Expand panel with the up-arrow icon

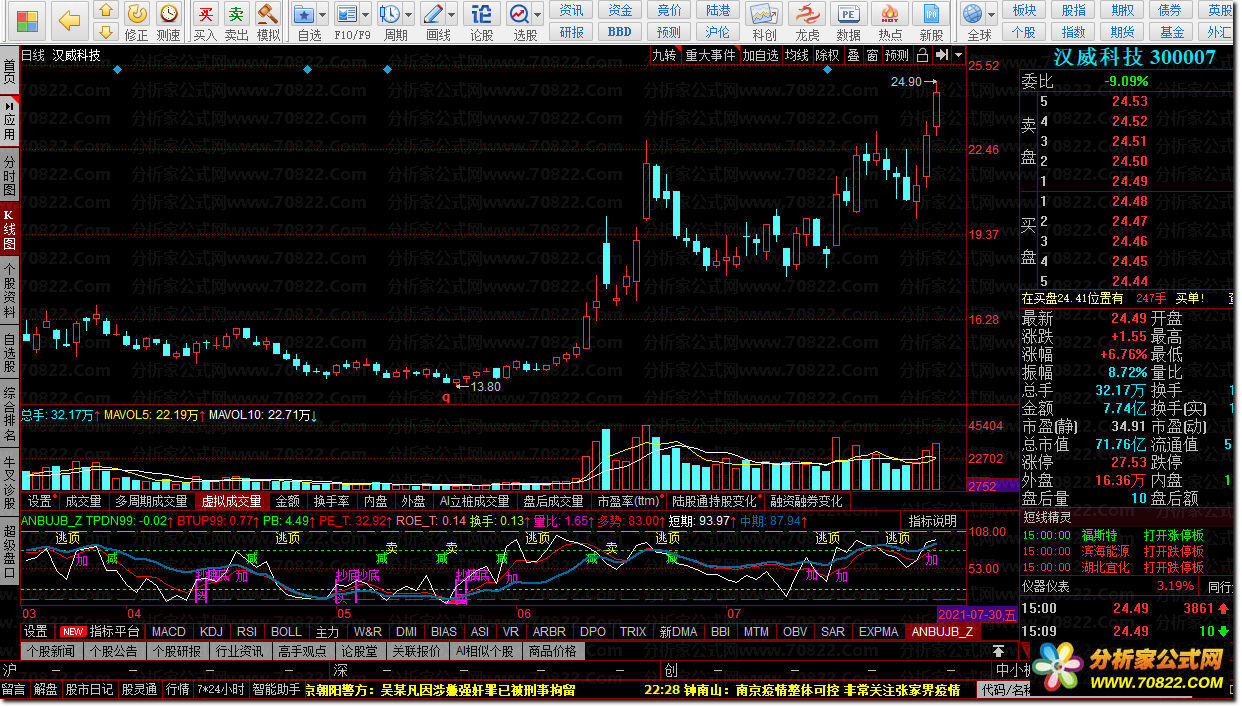(x=998, y=651)
